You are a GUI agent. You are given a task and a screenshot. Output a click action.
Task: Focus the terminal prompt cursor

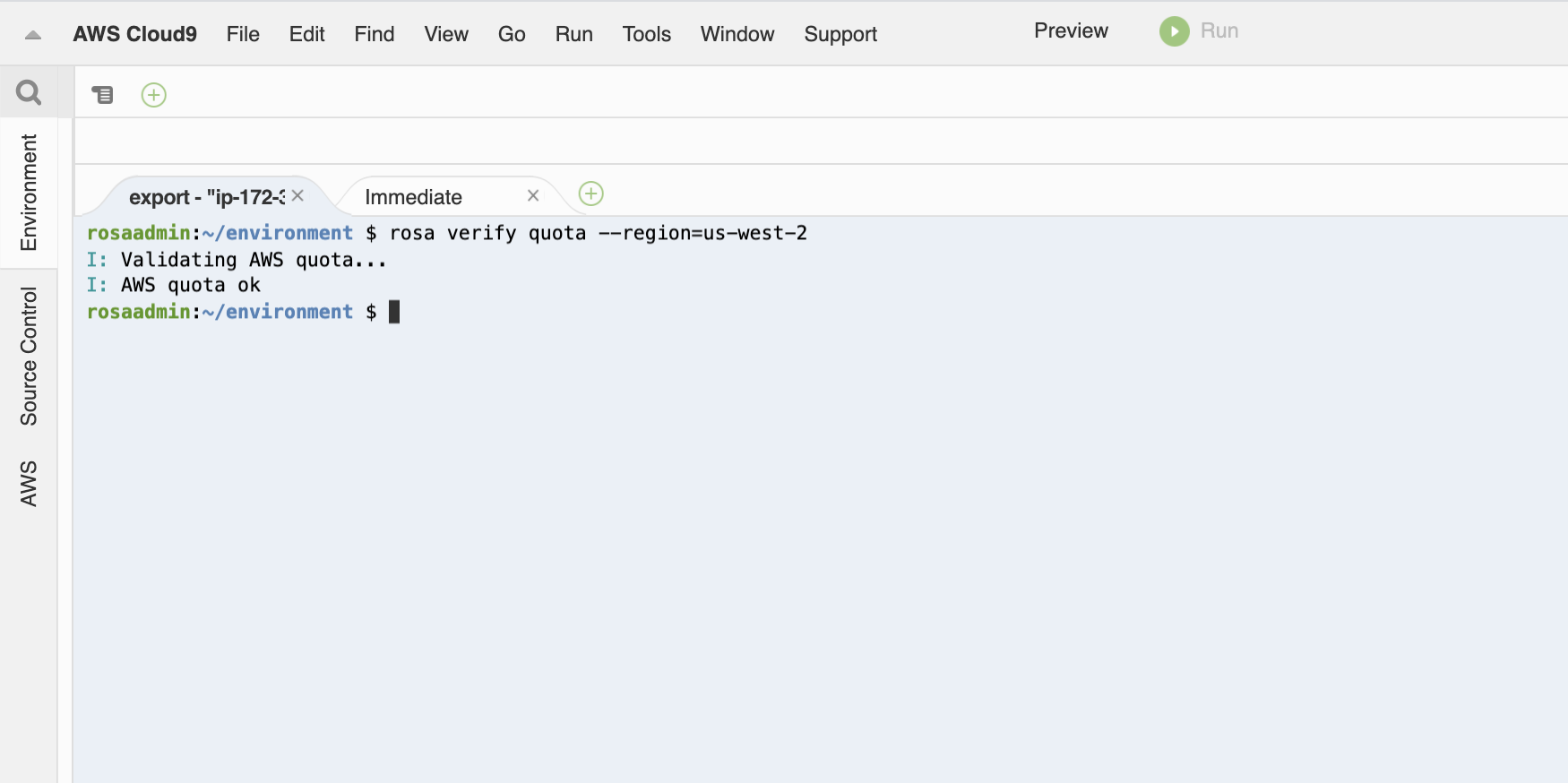pos(394,312)
